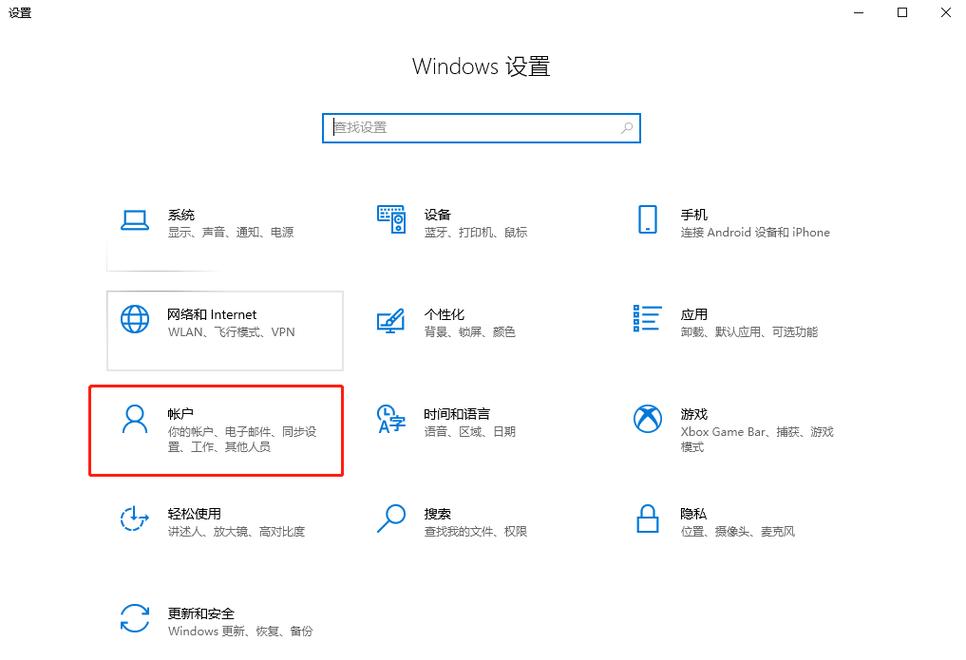This screenshot has height=660, width=966.
Task: Minimize the 设置 window
Action: pyautogui.click(x=859, y=12)
